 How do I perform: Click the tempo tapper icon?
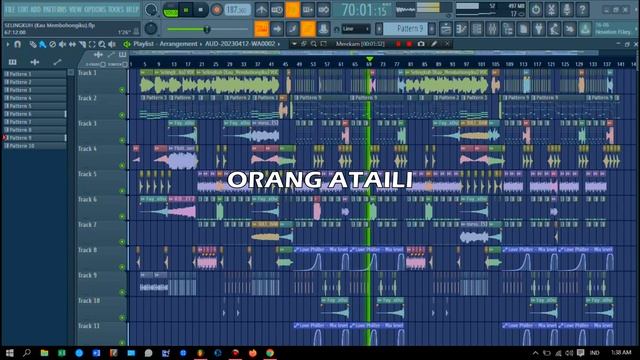coord(554,29)
